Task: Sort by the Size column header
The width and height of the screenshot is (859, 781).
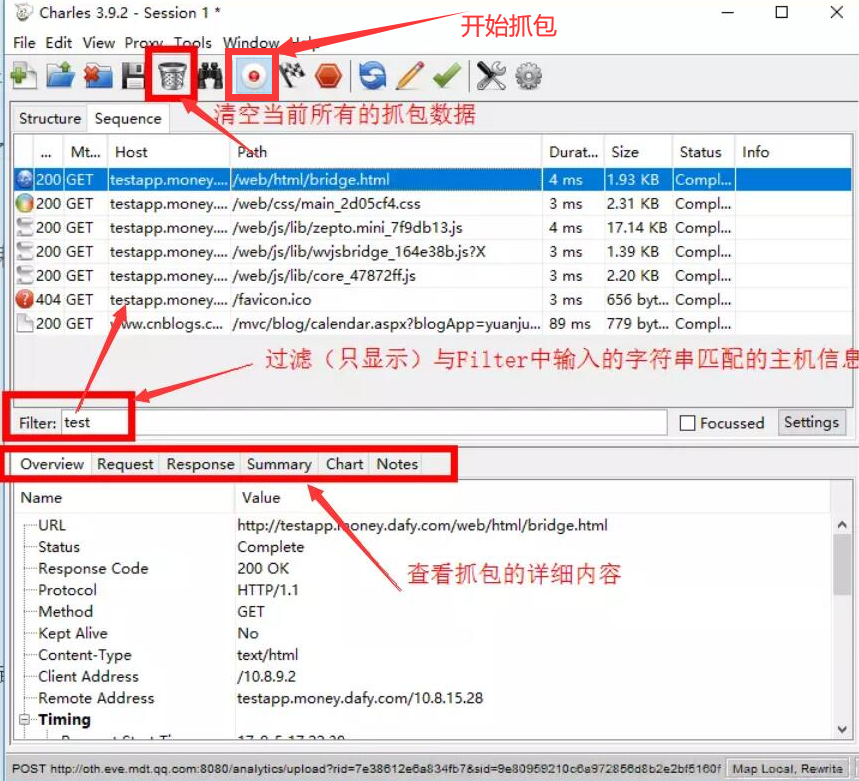Action: pos(638,152)
